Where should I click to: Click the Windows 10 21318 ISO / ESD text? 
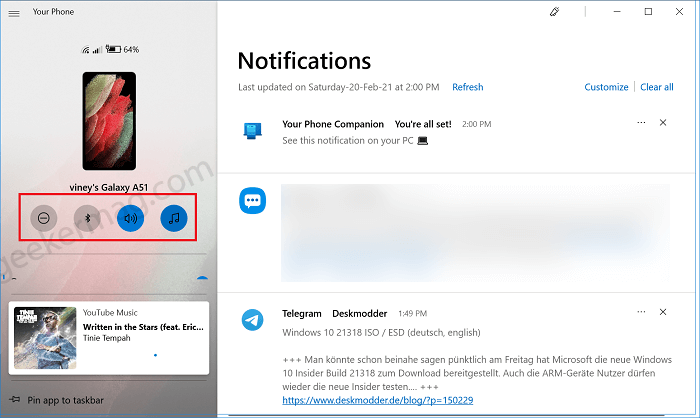pyautogui.click(x=381, y=333)
